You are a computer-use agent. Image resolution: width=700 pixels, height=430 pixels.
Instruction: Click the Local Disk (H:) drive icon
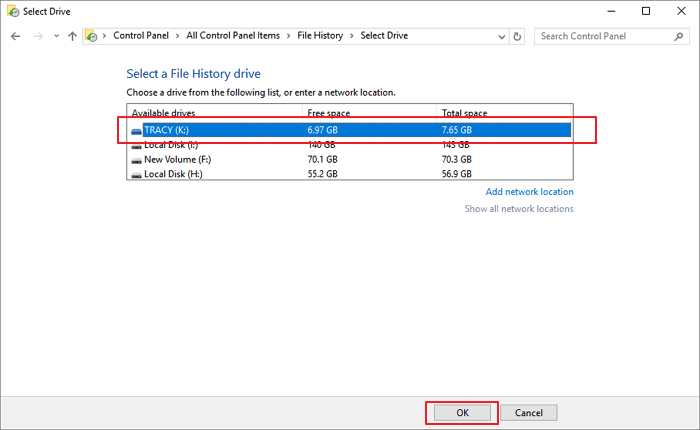click(136, 175)
